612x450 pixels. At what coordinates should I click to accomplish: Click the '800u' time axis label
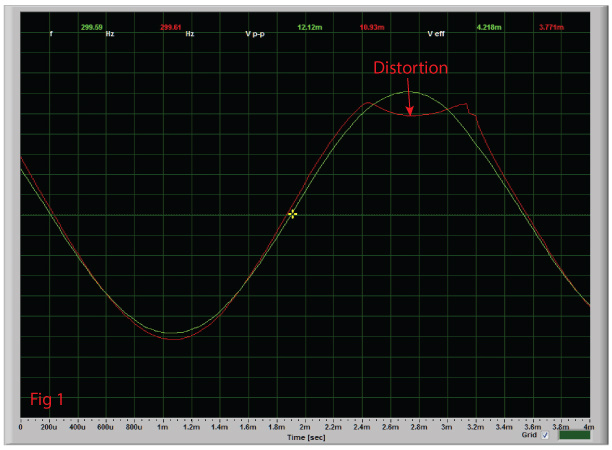[x=134, y=427]
